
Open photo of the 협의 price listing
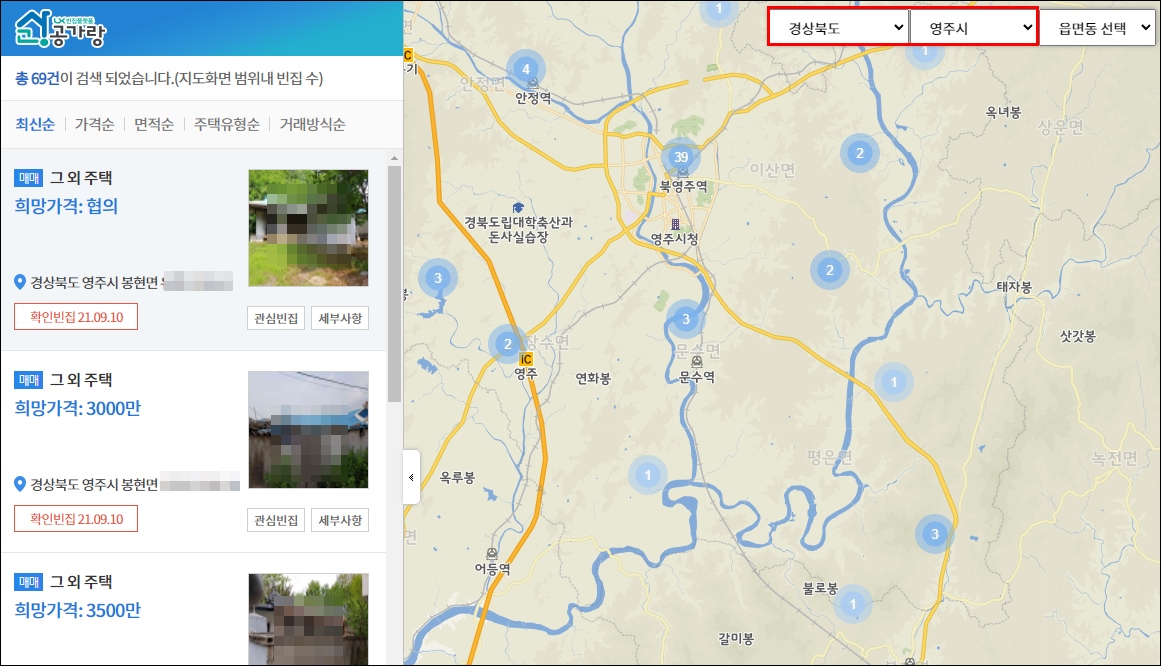(308, 227)
